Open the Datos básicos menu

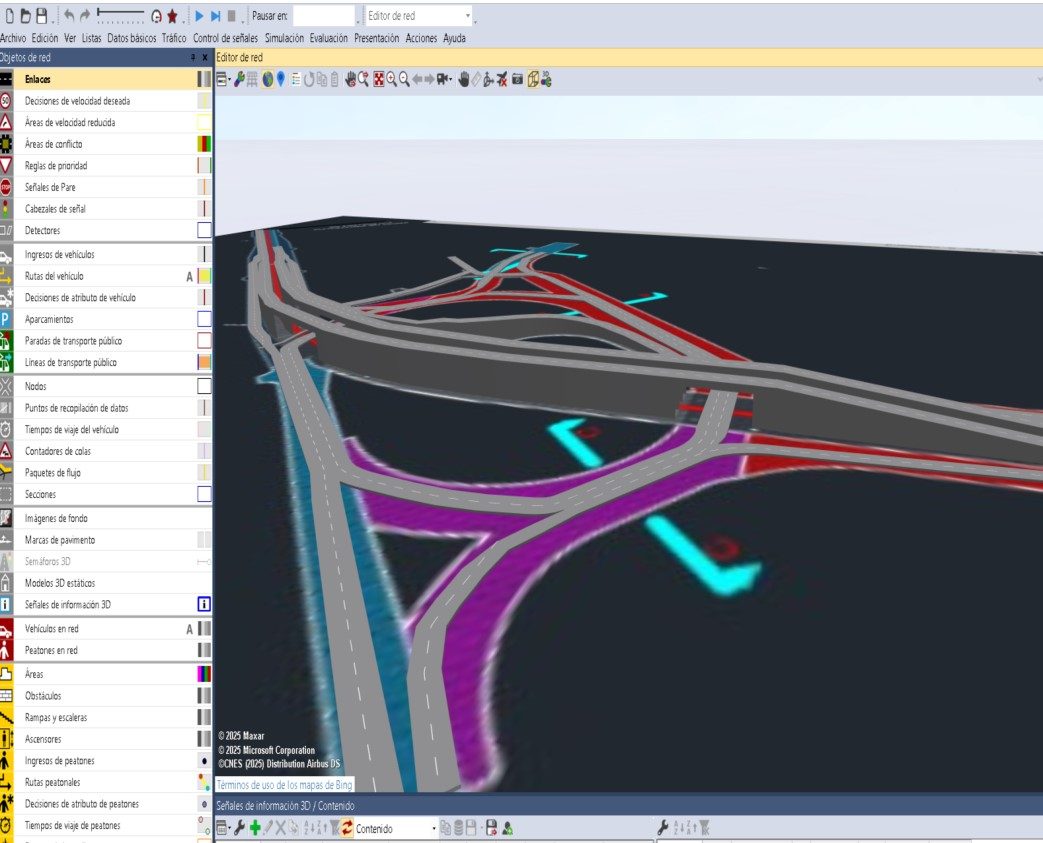pyautogui.click(x=132, y=39)
